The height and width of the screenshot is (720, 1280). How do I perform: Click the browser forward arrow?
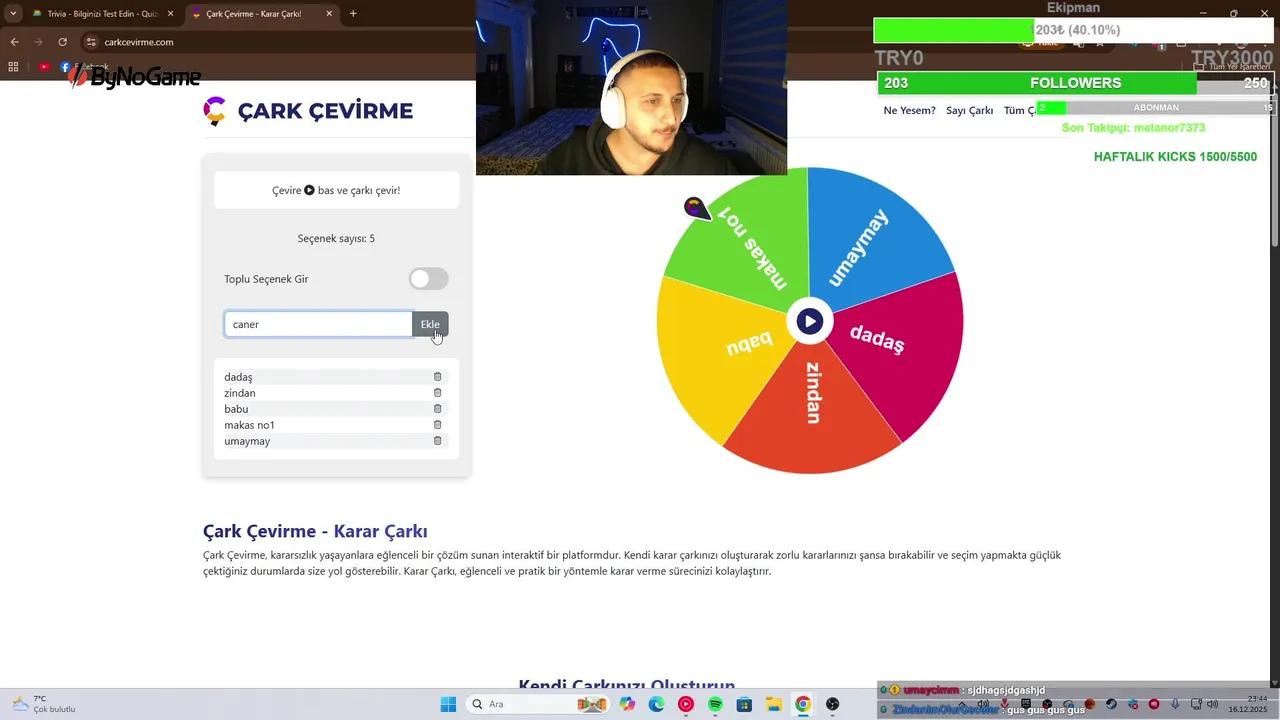pyautogui.click(x=38, y=42)
